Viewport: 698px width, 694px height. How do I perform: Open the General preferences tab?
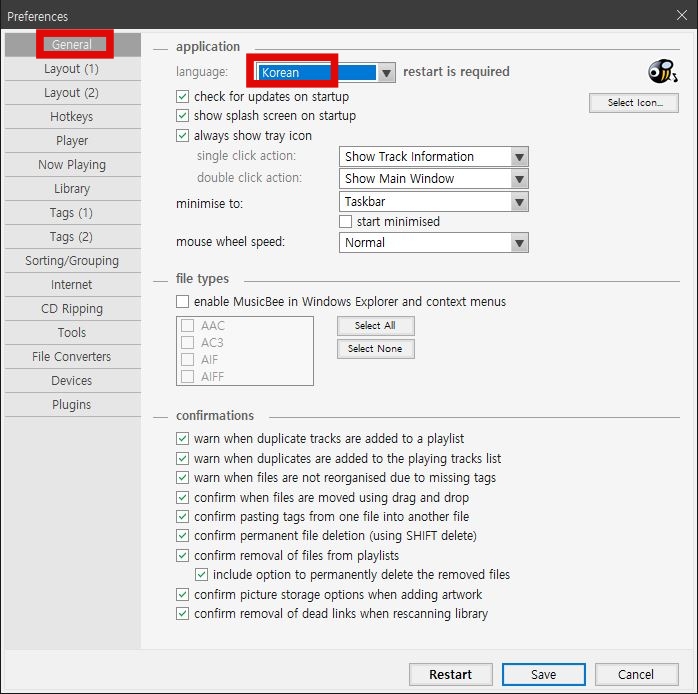pyautogui.click(x=73, y=45)
